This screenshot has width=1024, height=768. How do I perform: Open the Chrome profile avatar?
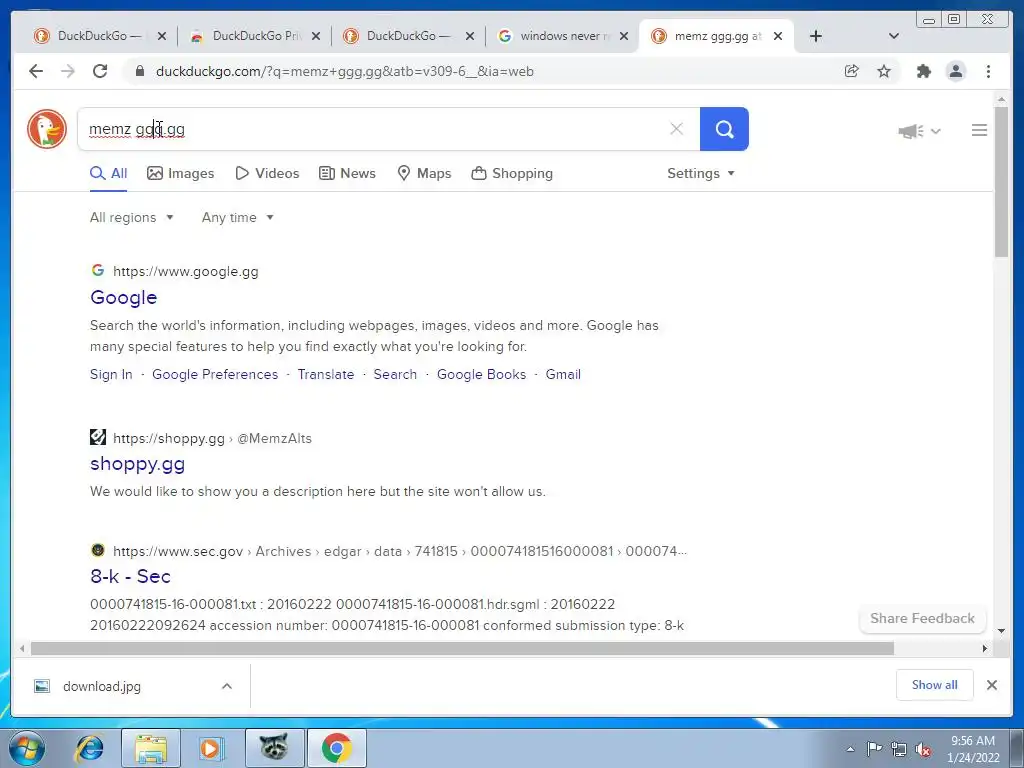coord(956,71)
